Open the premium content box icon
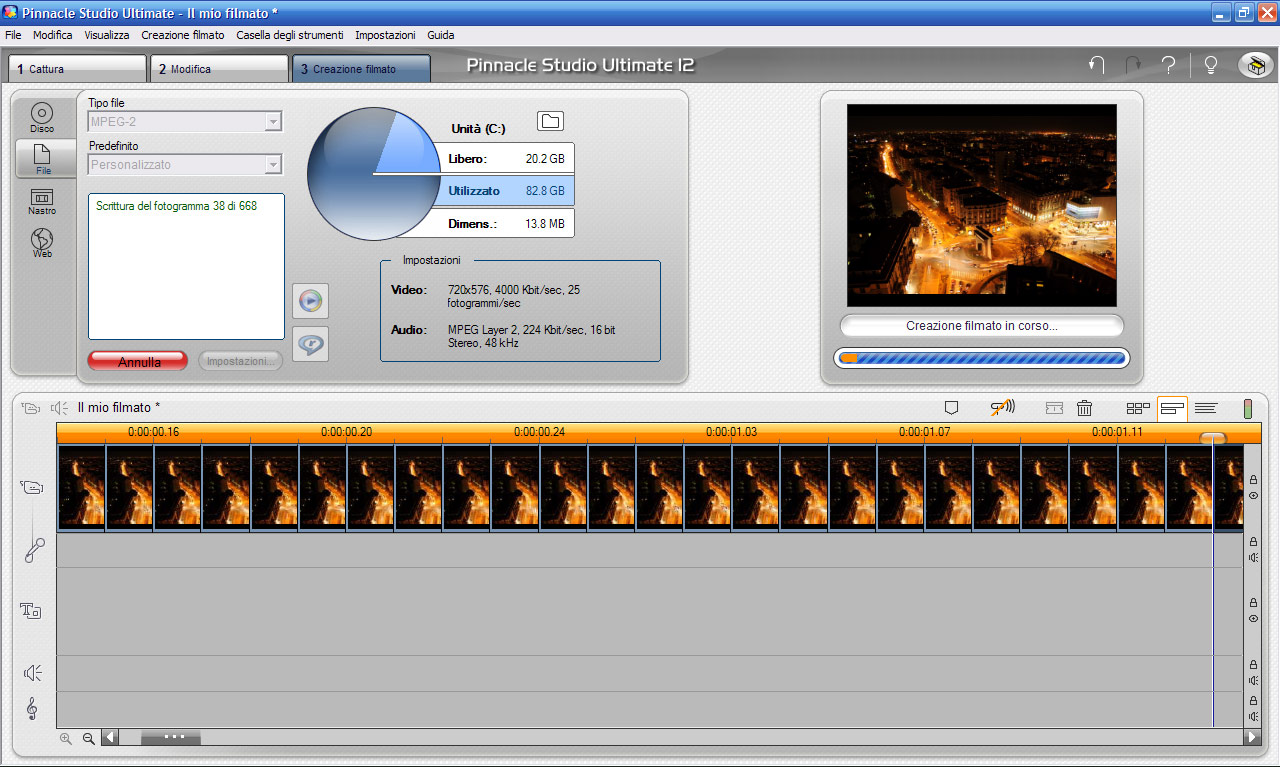 [1255, 66]
